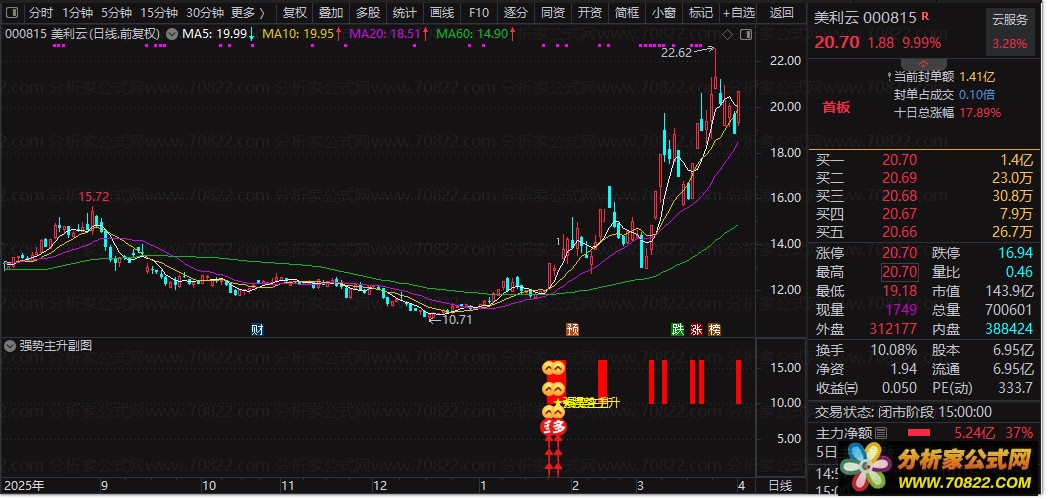This screenshot has height=499, width=1048.
Task: Click the 15.72 peak price label
Action: point(94,197)
